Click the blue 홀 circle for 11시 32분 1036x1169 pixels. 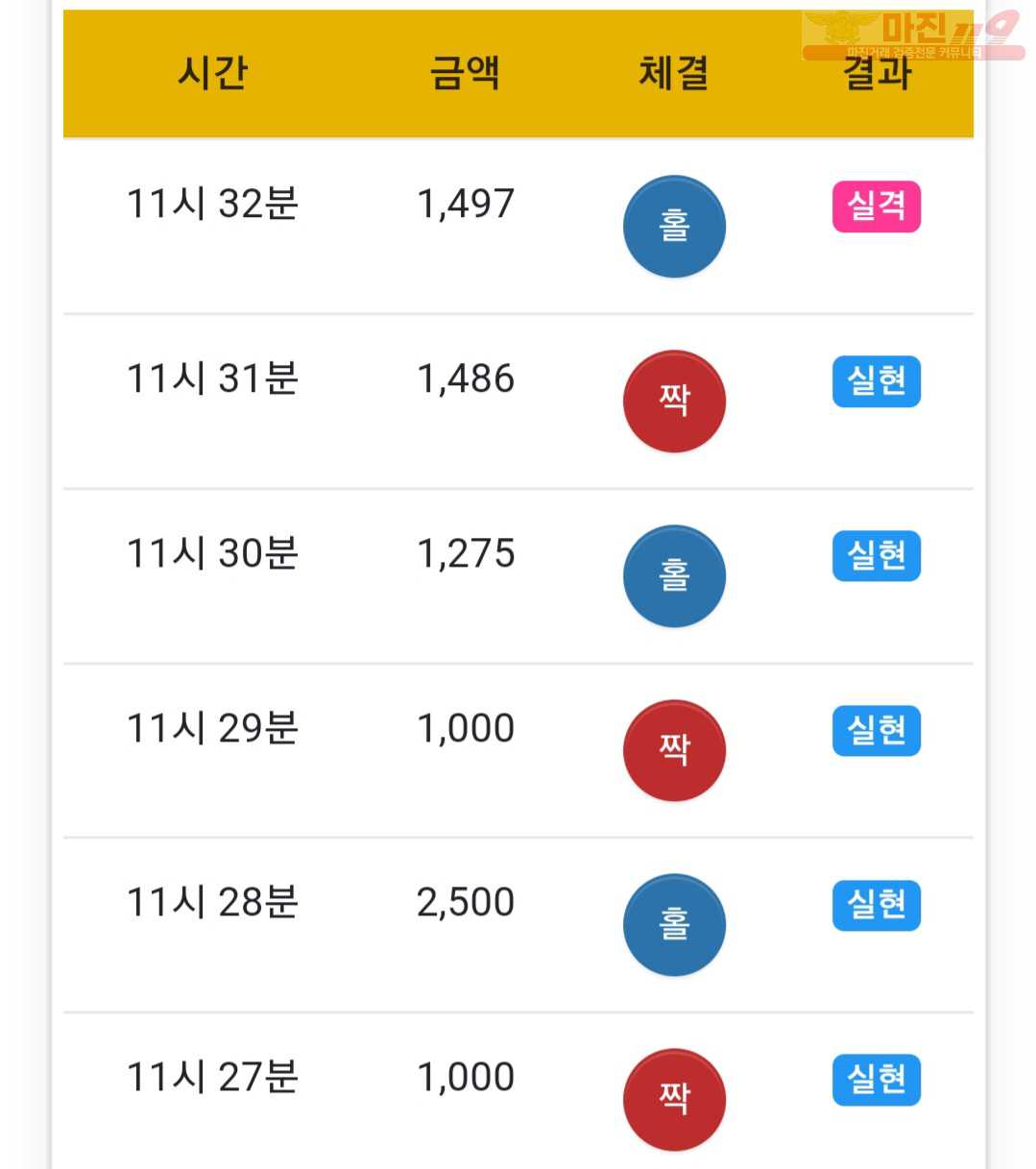(674, 227)
